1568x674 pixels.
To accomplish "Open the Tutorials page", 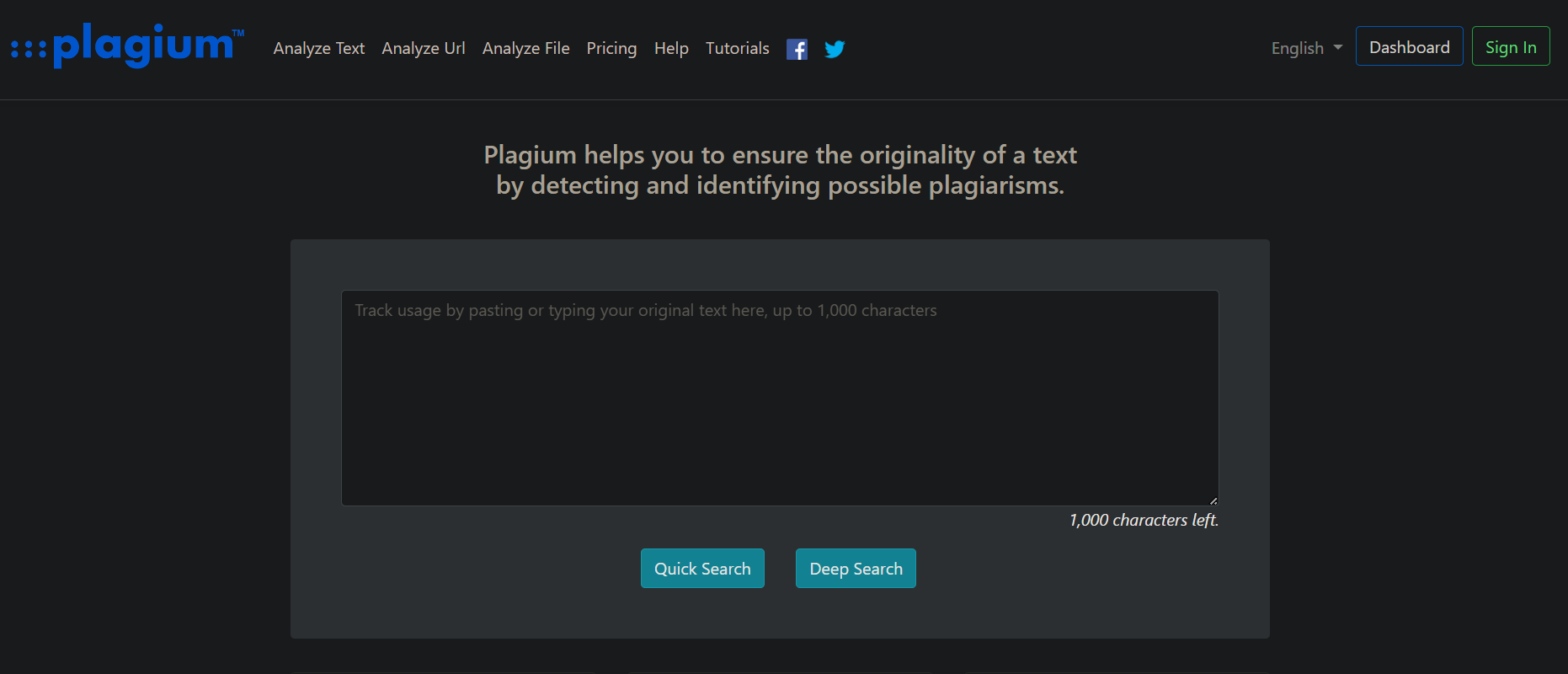I will coord(738,48).
